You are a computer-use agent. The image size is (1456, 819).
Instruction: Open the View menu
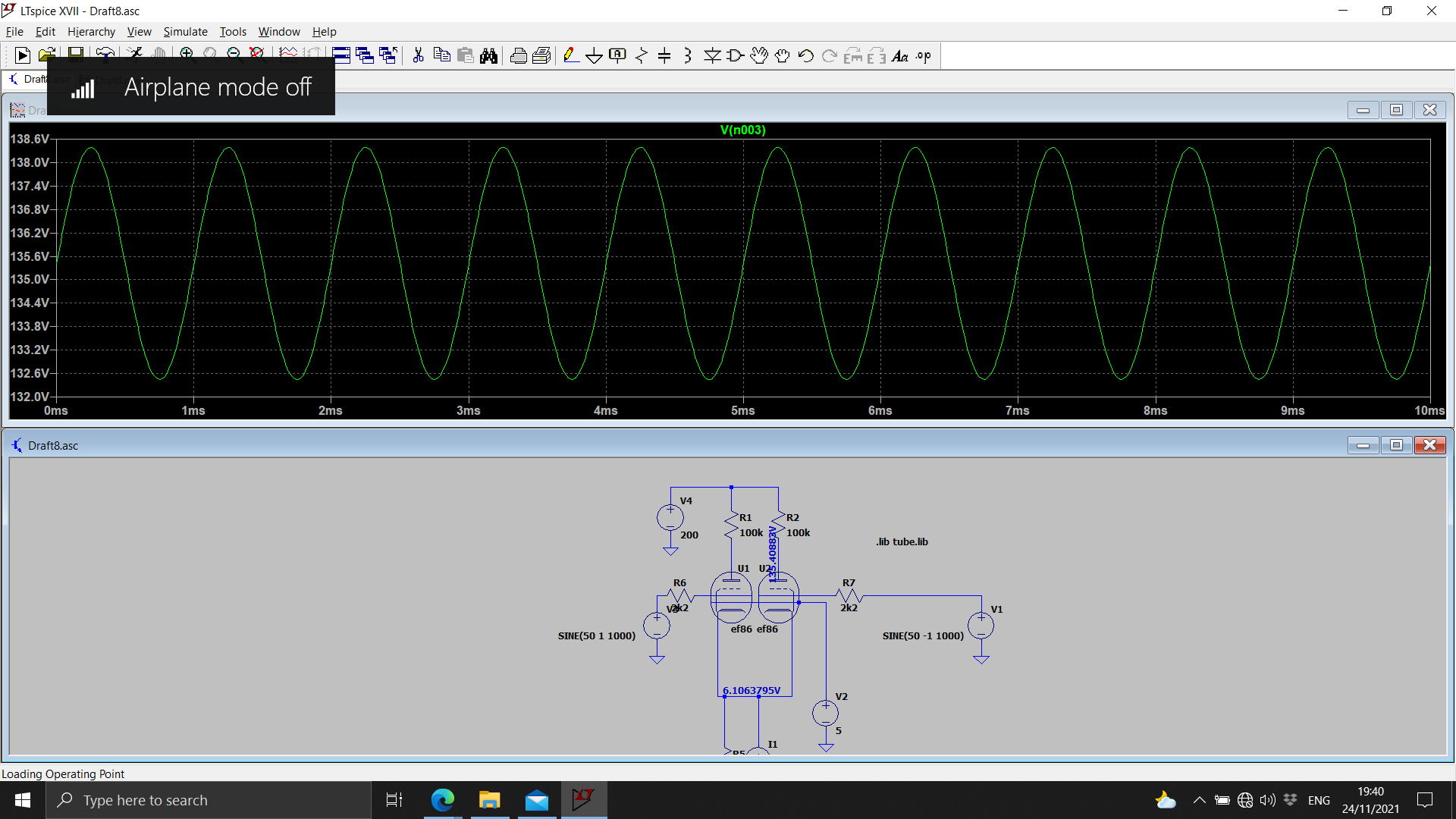click(x=139, y=31)
